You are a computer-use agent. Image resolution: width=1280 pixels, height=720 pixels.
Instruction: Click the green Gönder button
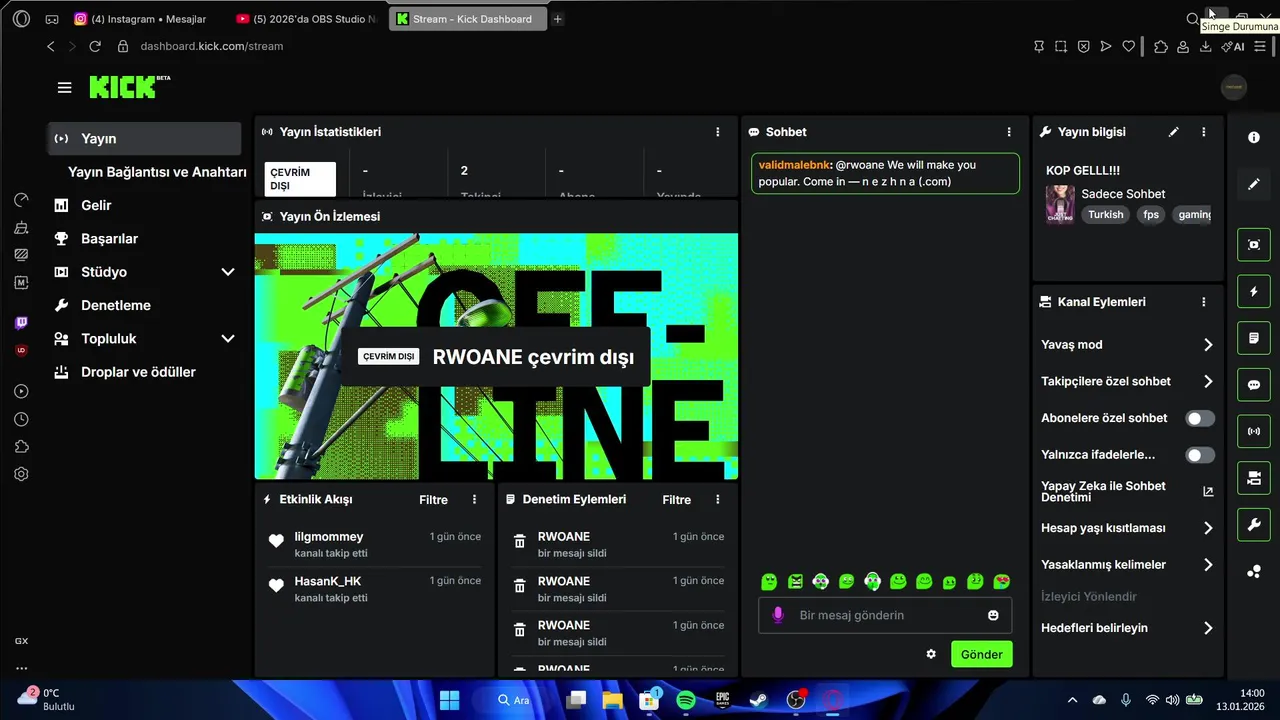point(981,654)
